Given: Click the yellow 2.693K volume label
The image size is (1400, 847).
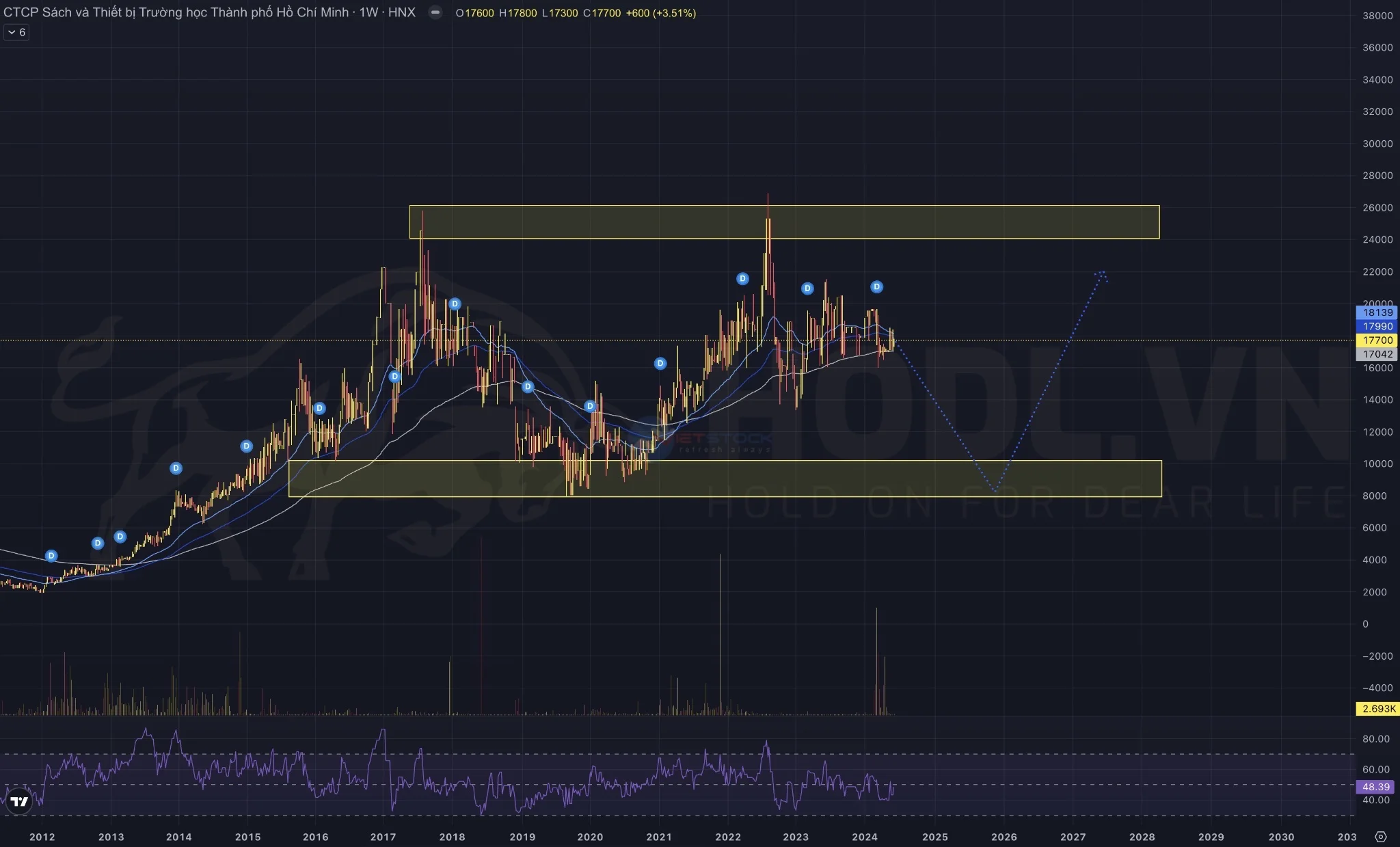Looking at the screenshot, I should 1378,708.
